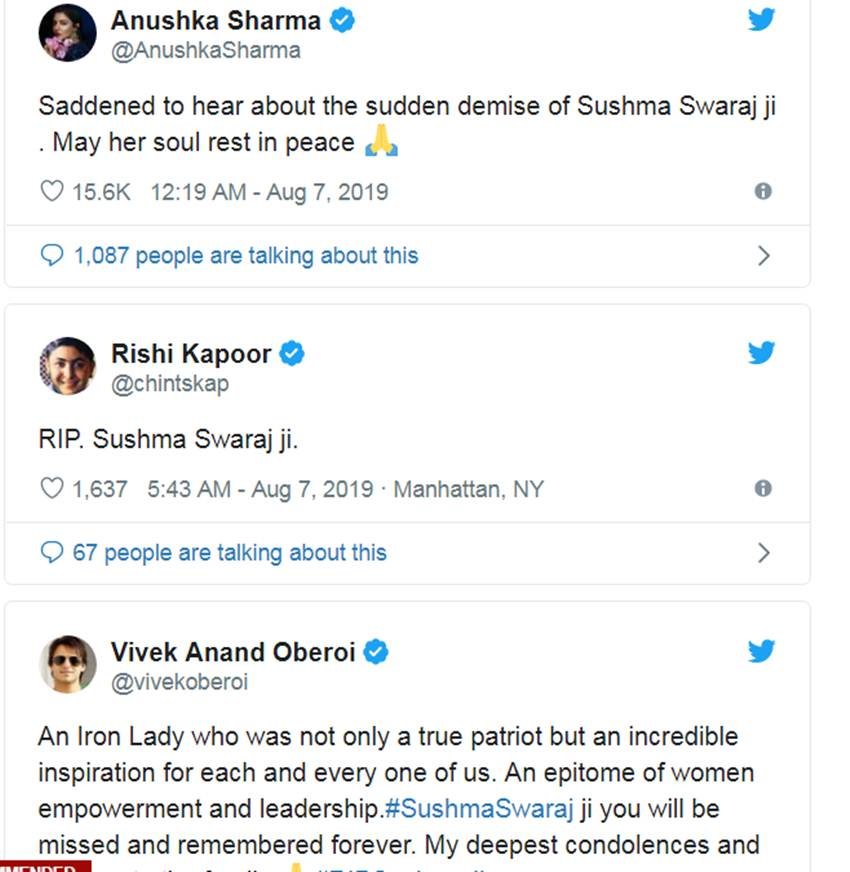Expand conversation arrow on Anushka Sharma tweet
This screenshot has width=850, height=872.
(764, 256)
